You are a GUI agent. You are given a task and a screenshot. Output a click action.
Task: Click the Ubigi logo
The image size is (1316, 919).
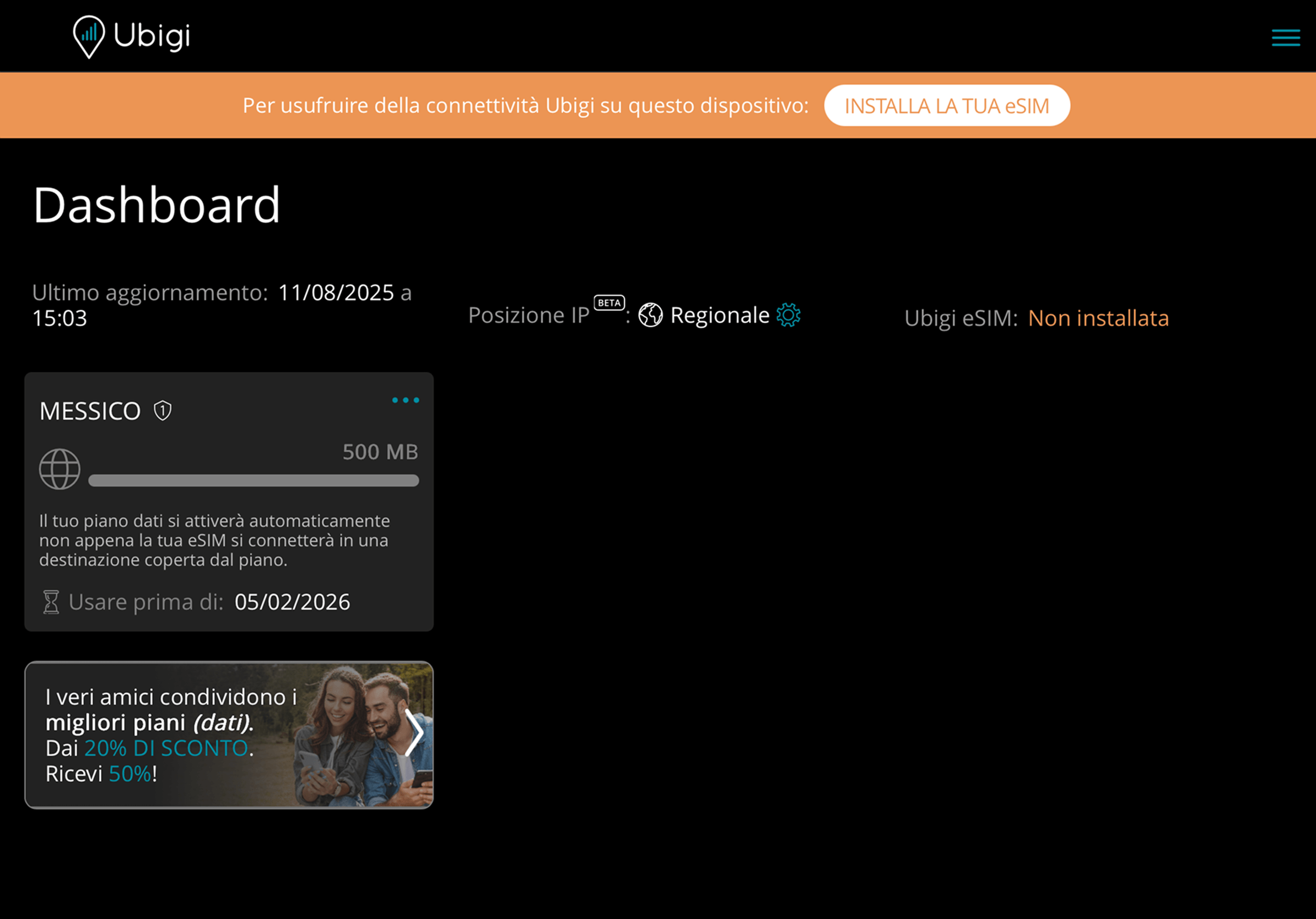point(132,37)
